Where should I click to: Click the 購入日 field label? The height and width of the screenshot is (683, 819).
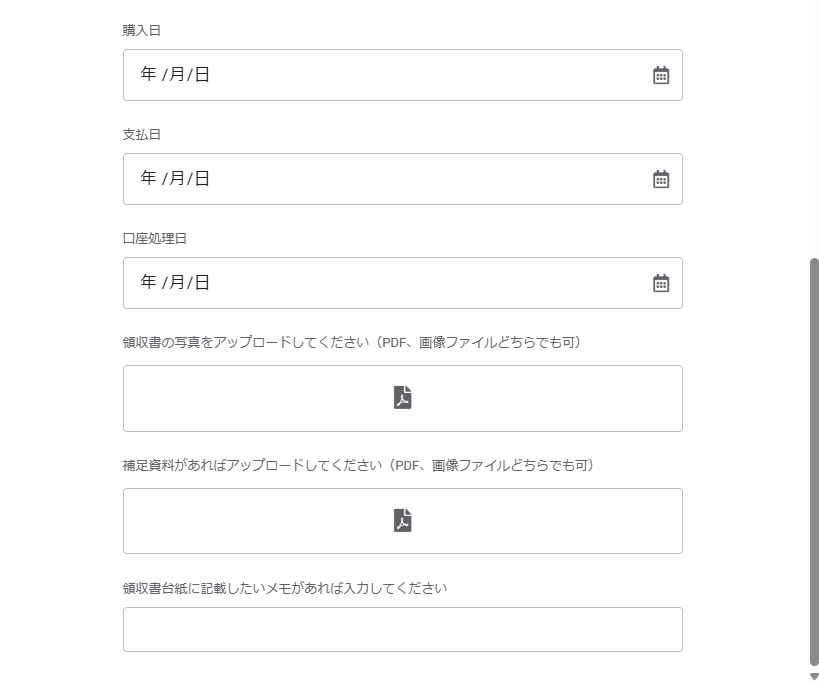tap(142, 30)
